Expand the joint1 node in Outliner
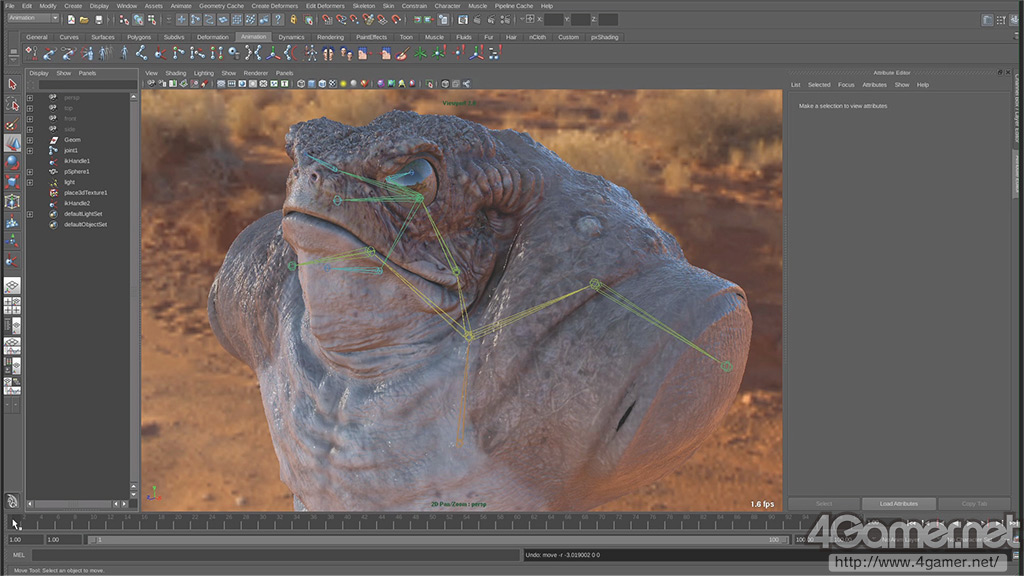This screenshot has width=1024, height=576. click(x=30, y=151)
